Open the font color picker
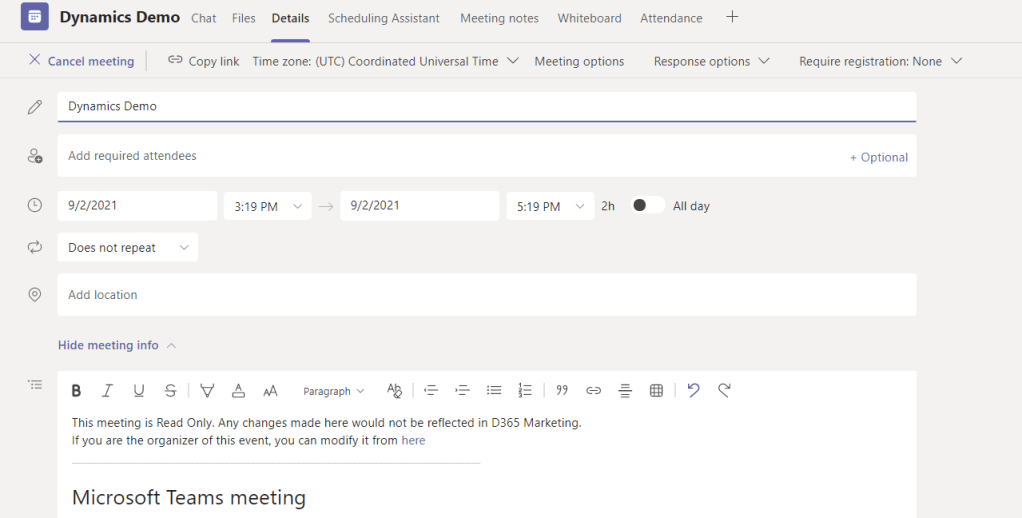Screen dimensions: 1022x518 pos(238,391)
